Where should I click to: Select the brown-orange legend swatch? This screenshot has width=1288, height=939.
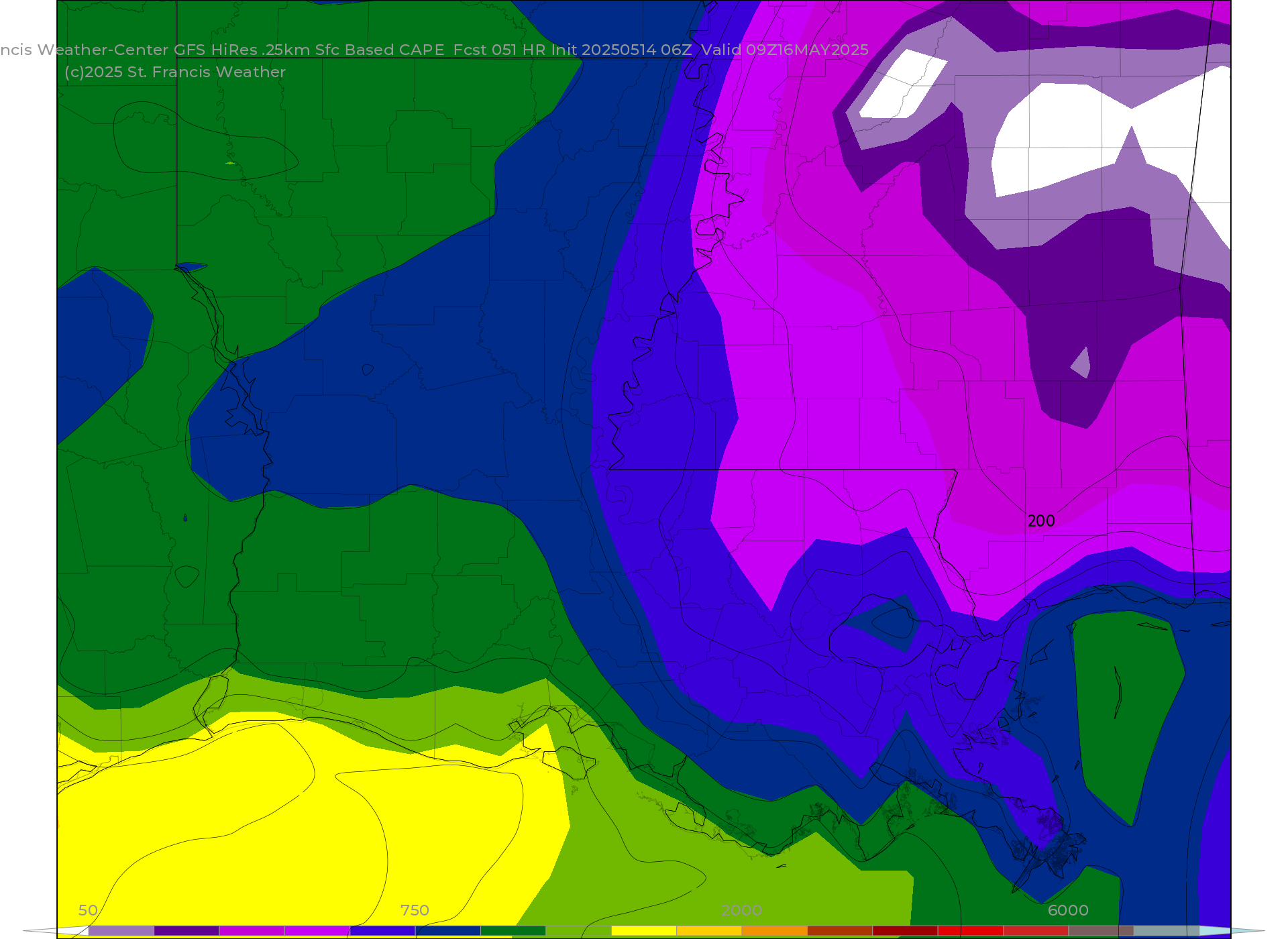840,931
